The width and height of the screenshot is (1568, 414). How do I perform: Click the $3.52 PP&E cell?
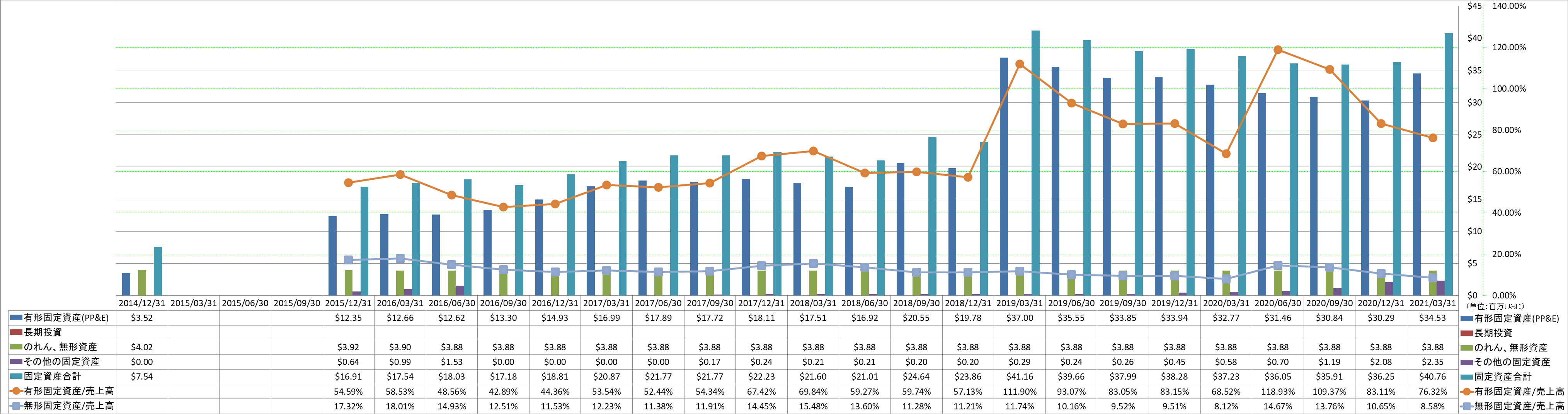[142, 317]
